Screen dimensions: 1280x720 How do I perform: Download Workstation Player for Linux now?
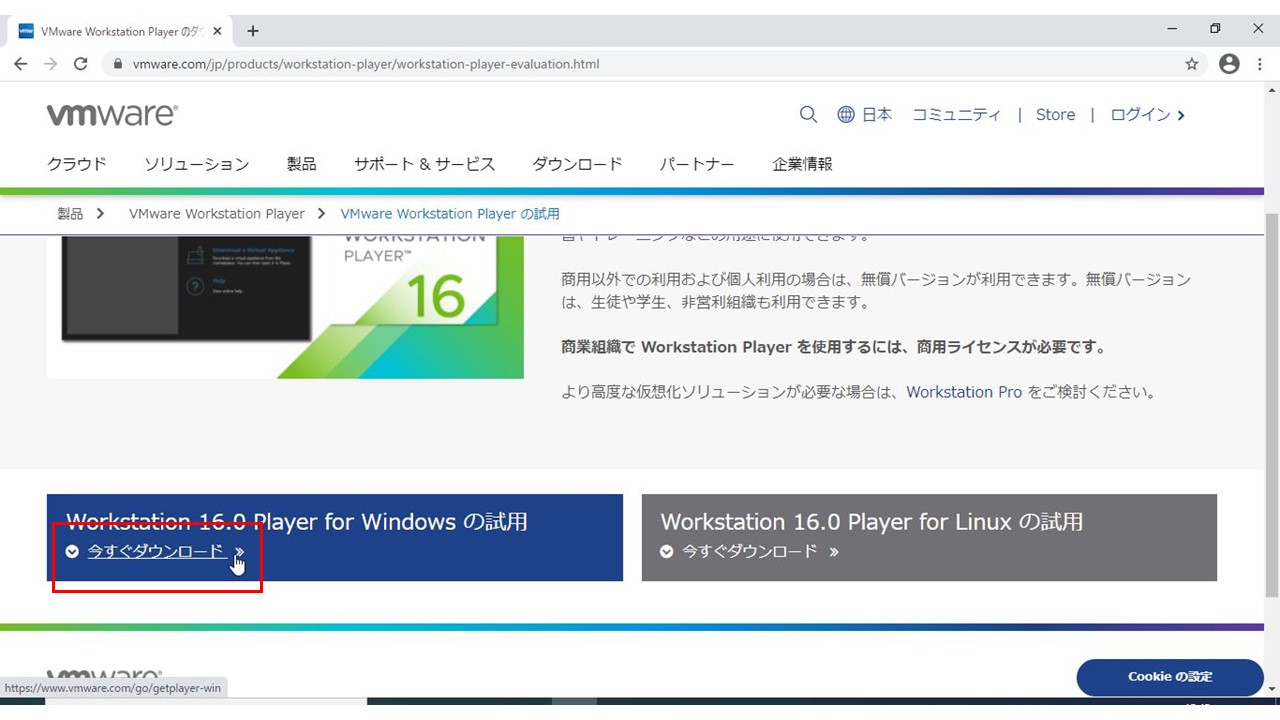pyautogui.click(x=750, y=551)
